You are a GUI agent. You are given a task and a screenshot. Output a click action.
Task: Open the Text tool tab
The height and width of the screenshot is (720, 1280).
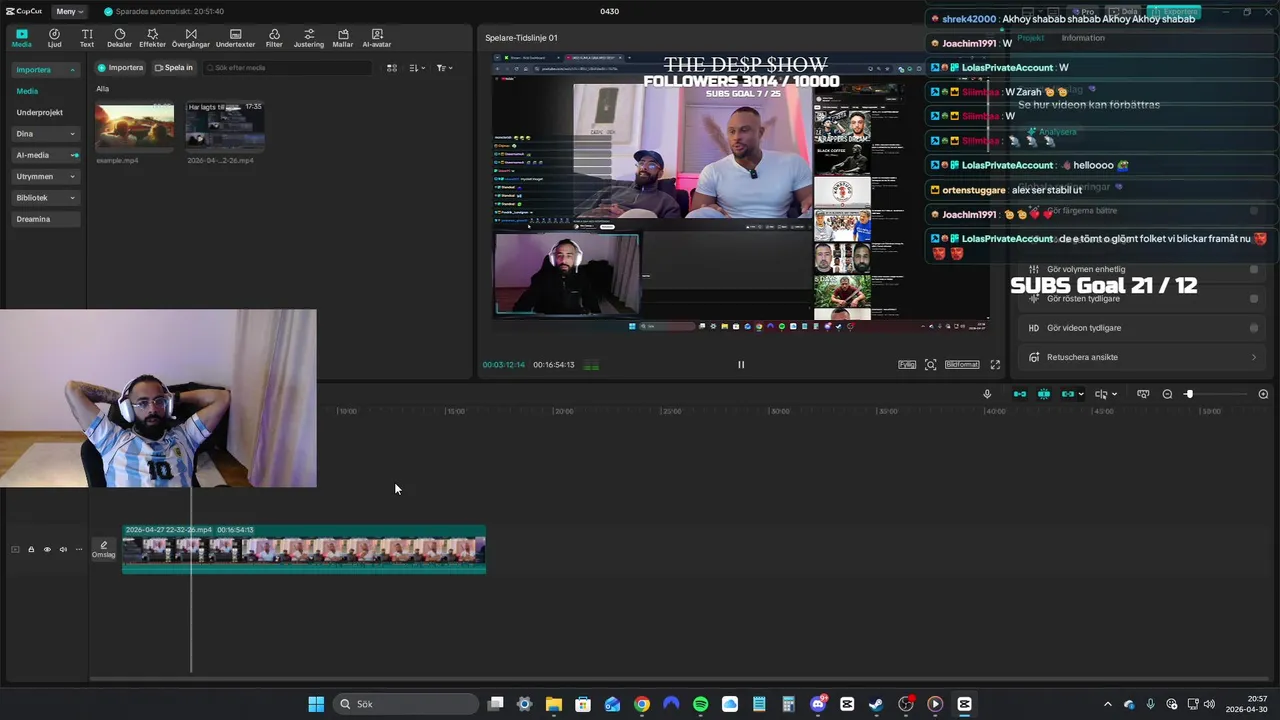(87, 38)
